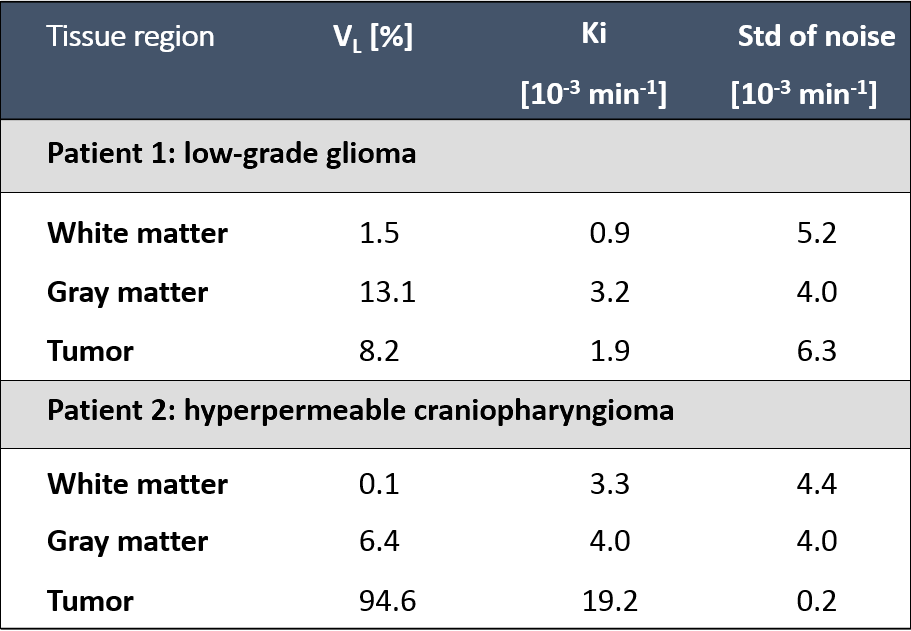911x631 pixels.
Task: Select the 8.2 V_L value cell
Action: pos(379,351)
